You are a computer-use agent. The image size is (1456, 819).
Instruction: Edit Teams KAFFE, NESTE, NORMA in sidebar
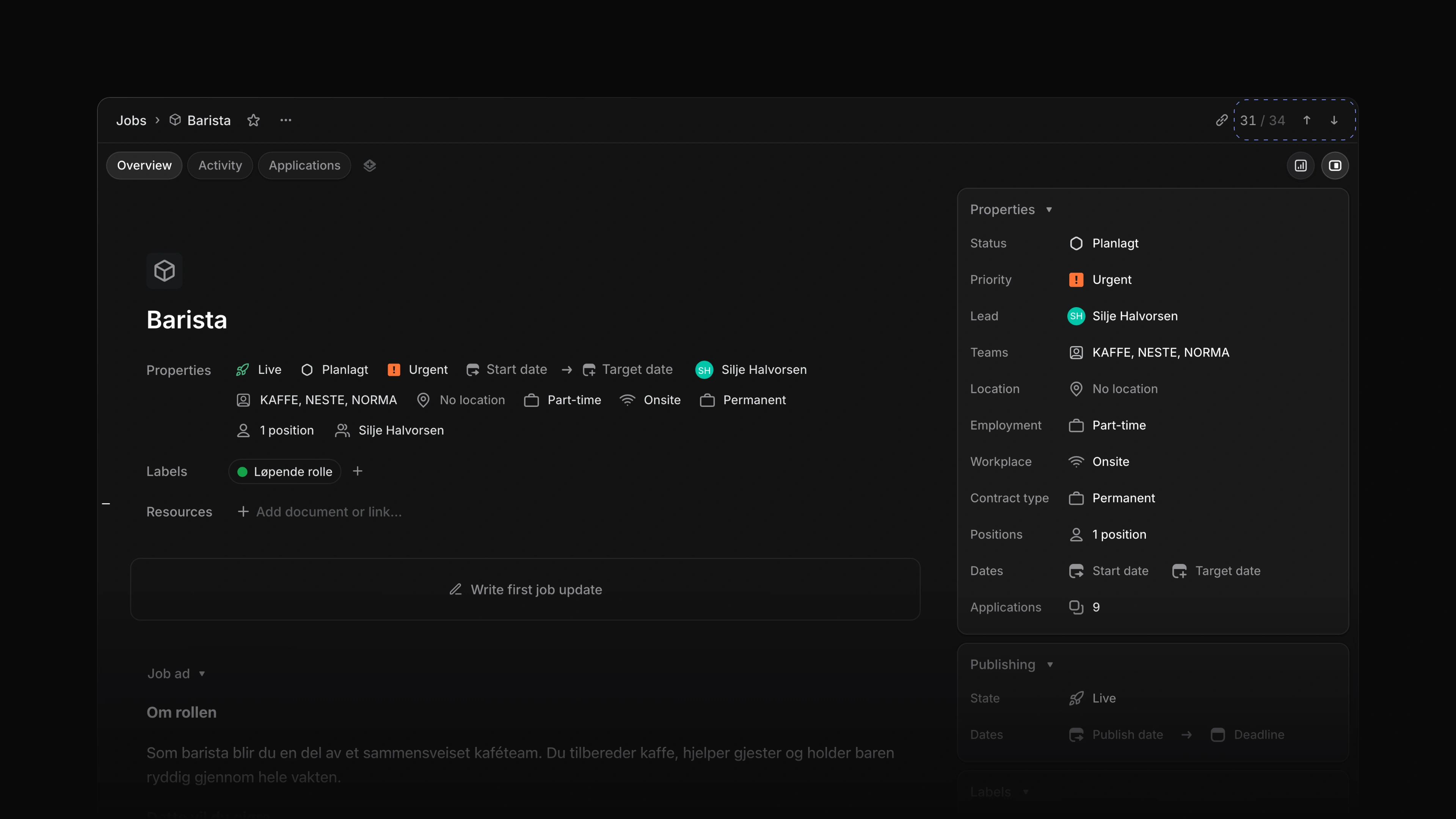pyautogui.click(x=1149, y=353)
